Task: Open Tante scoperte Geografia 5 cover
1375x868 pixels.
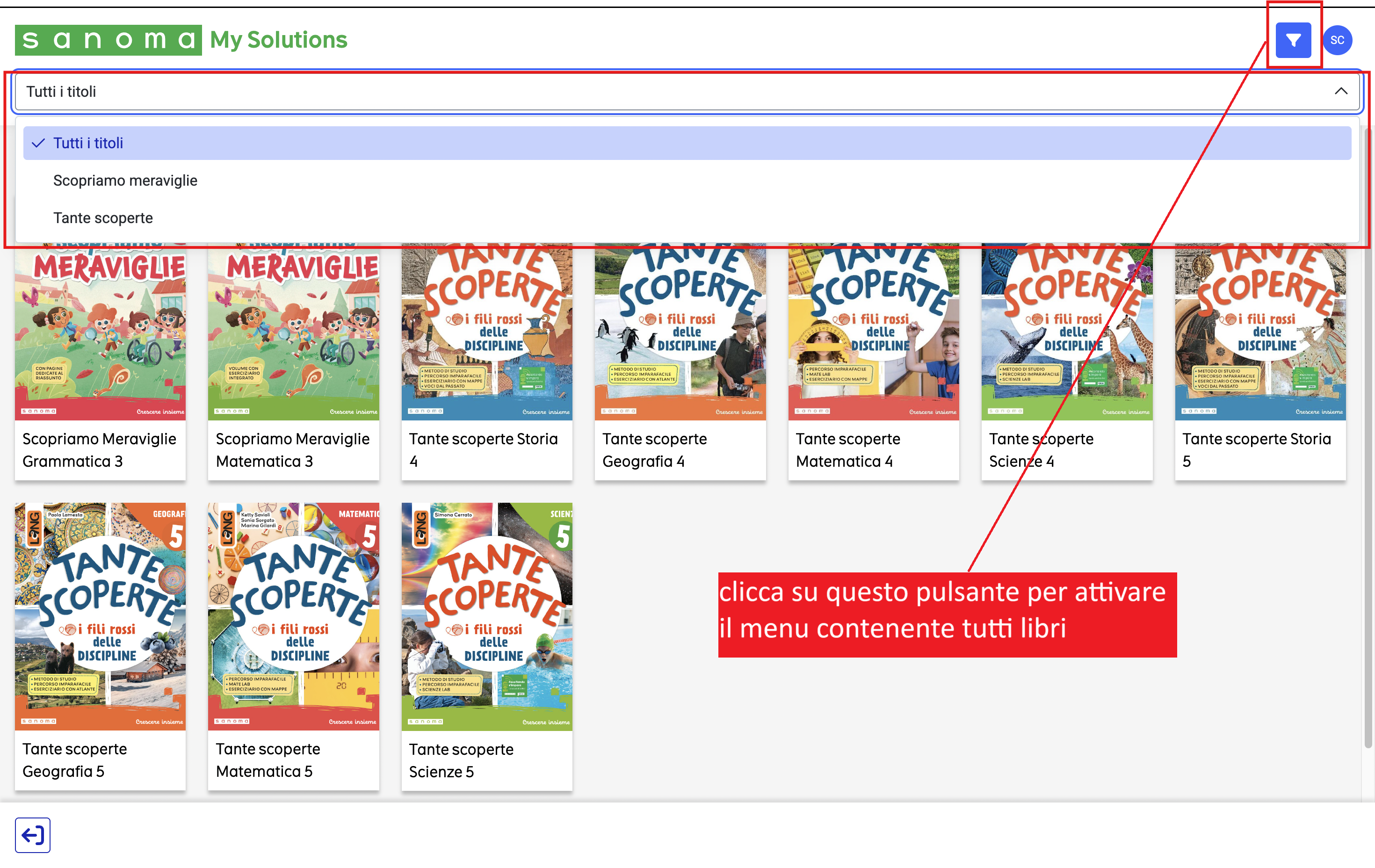Action: 100,616
